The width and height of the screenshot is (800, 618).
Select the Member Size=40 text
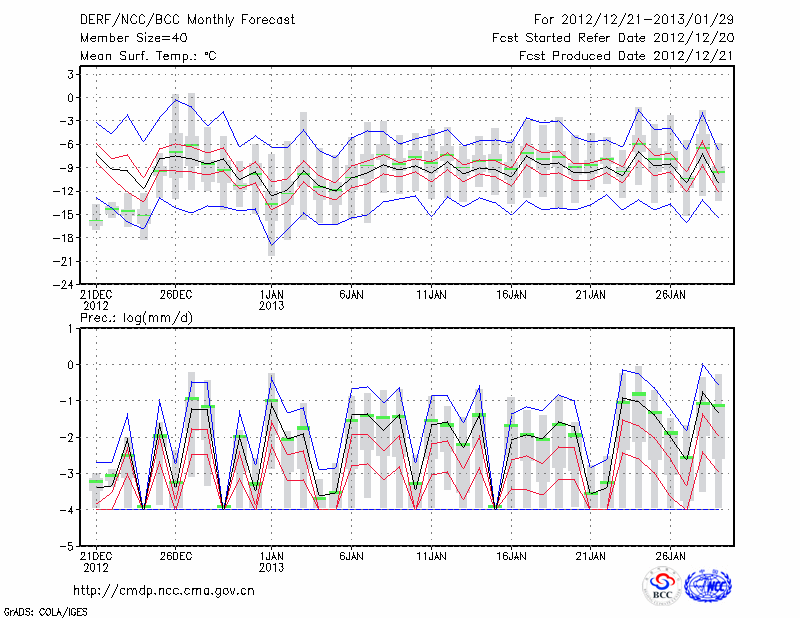[x=133, y=38]
